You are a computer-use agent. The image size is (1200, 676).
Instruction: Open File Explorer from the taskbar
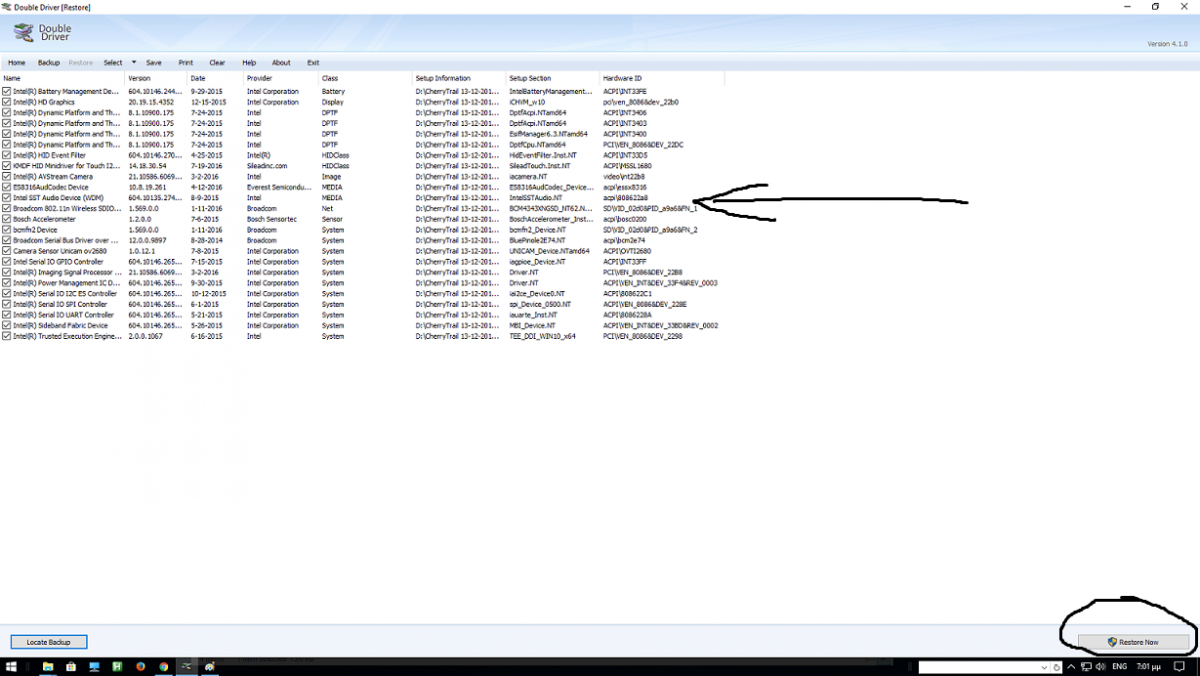48,667
